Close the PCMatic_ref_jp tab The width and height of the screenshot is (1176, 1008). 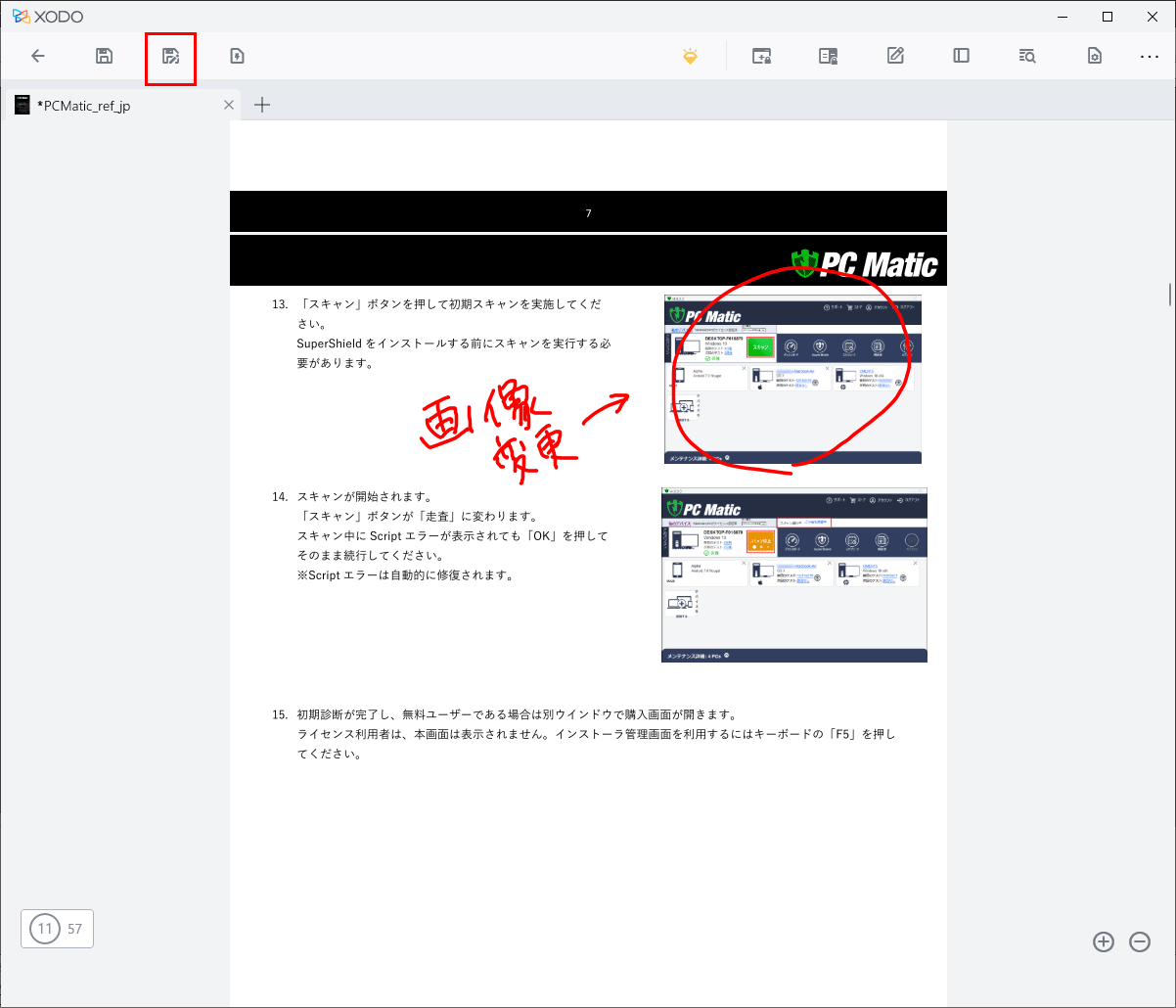(229, 106)
